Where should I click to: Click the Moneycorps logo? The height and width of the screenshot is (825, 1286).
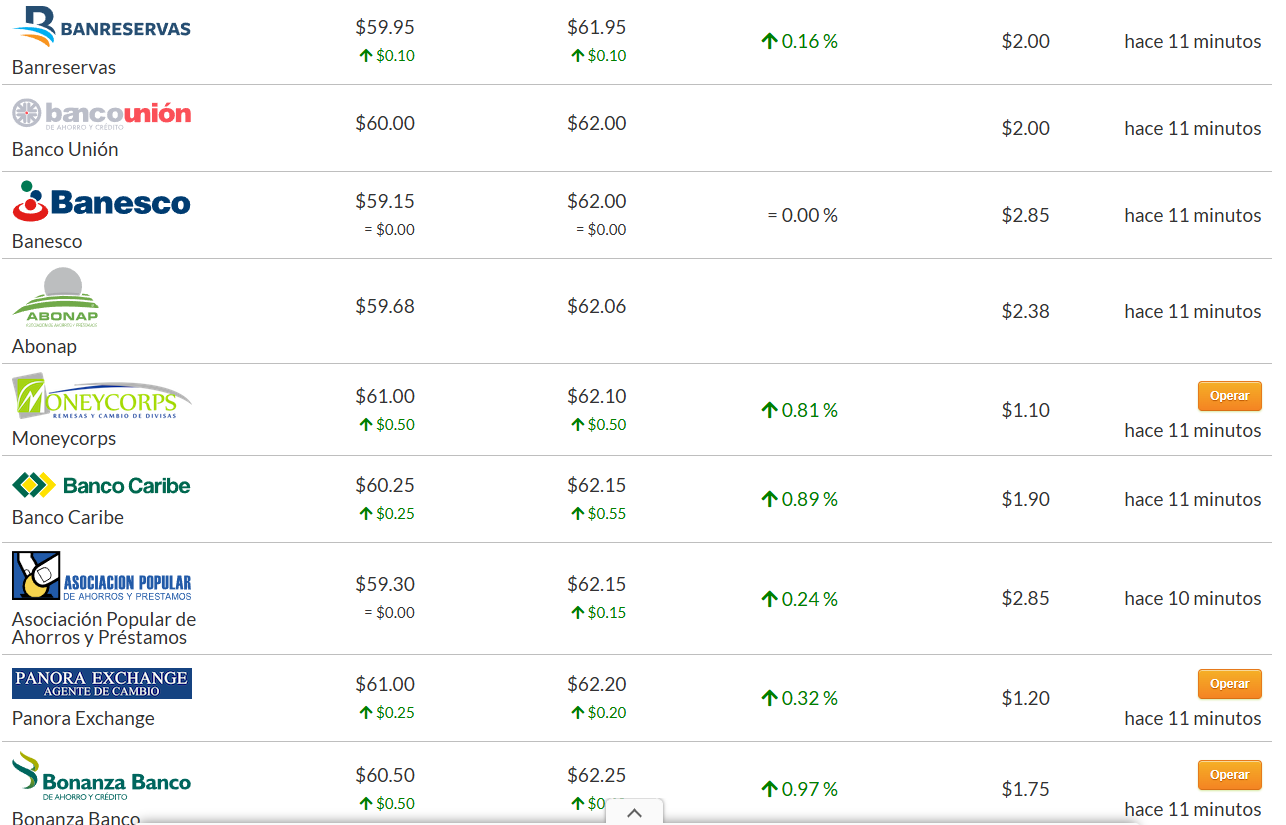tap(101, 397)
